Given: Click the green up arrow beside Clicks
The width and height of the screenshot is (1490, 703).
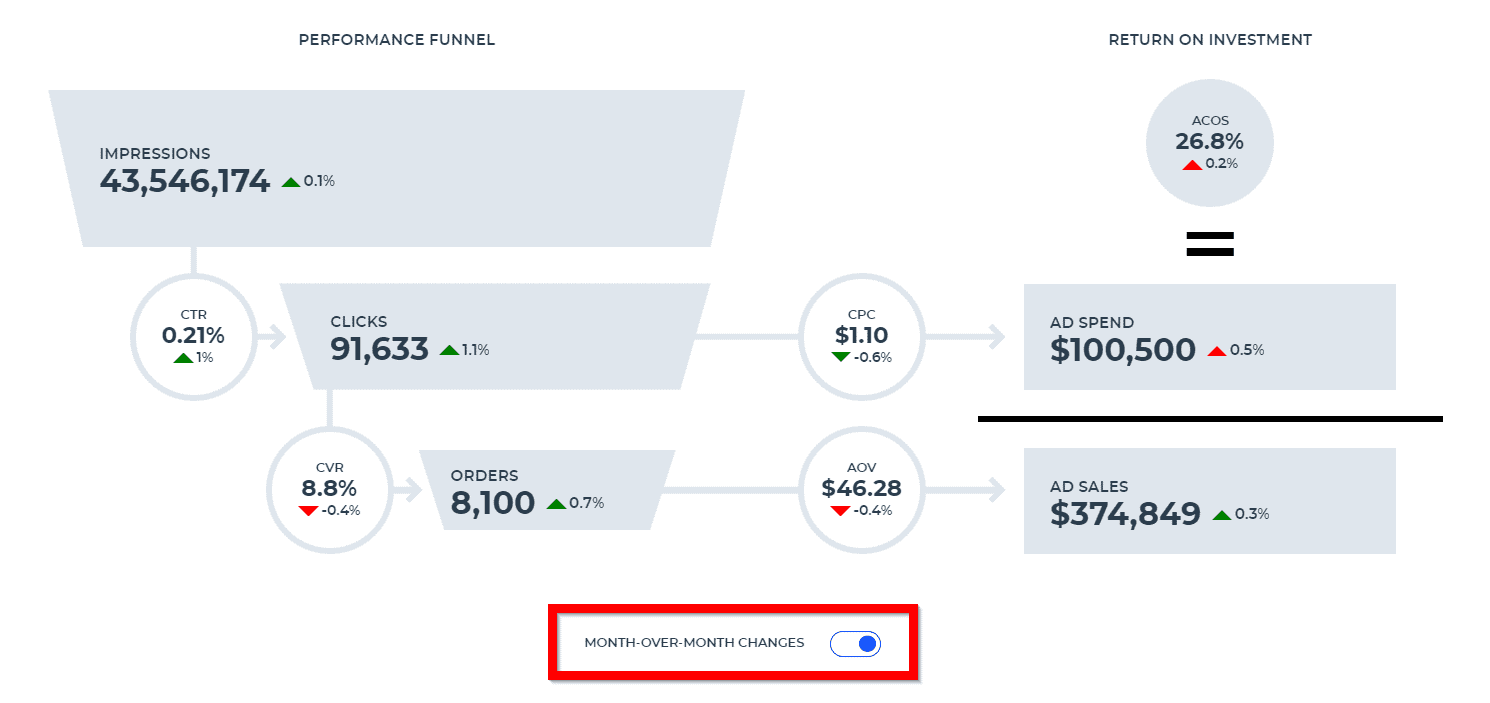Looking at the screenshot, I should pyautogui.click(x=449, y=350).
